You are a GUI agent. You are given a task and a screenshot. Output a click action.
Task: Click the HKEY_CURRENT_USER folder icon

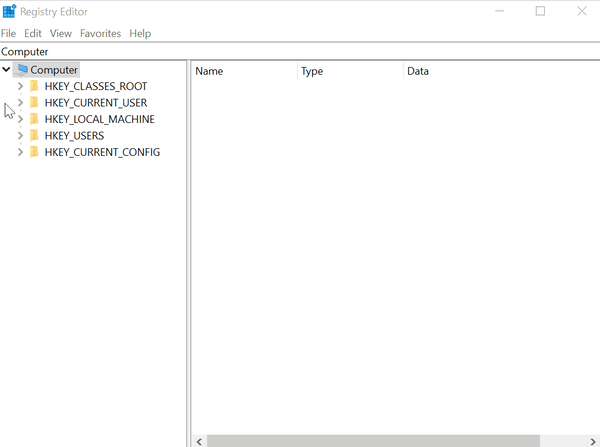tap(34, 103)
